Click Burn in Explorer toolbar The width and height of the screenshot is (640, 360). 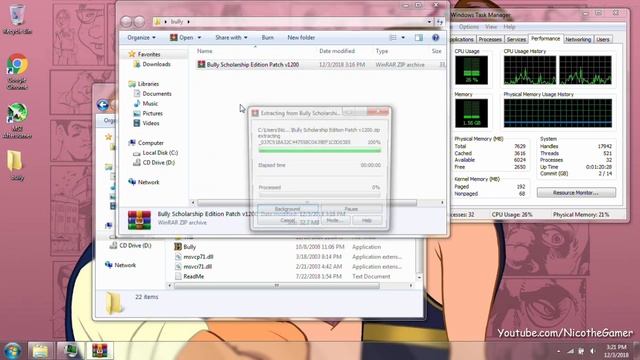pyautogui.click(x=268, y=38)
